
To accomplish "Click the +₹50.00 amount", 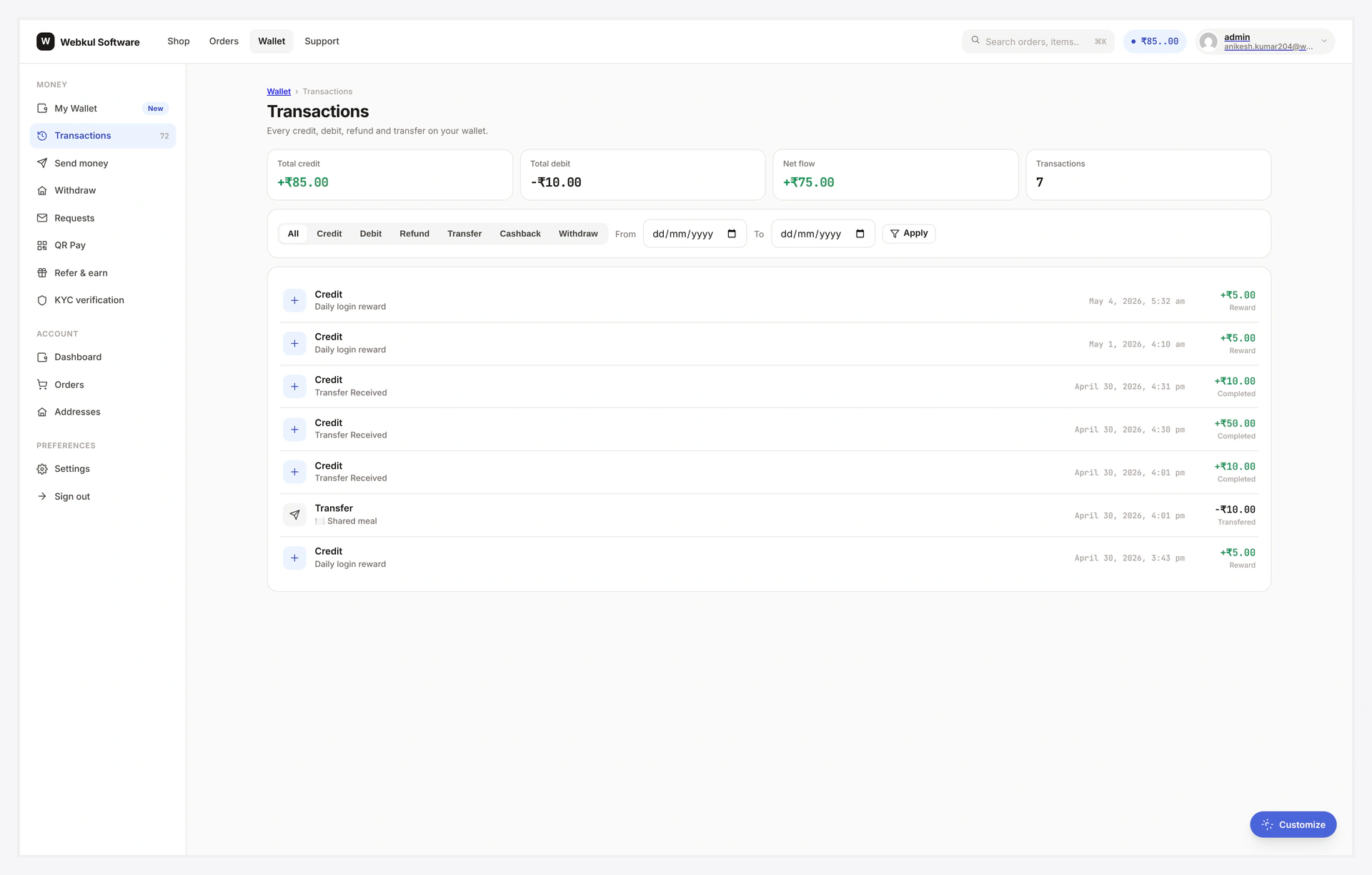I will pyautogui.click(x=1235, y=424).
